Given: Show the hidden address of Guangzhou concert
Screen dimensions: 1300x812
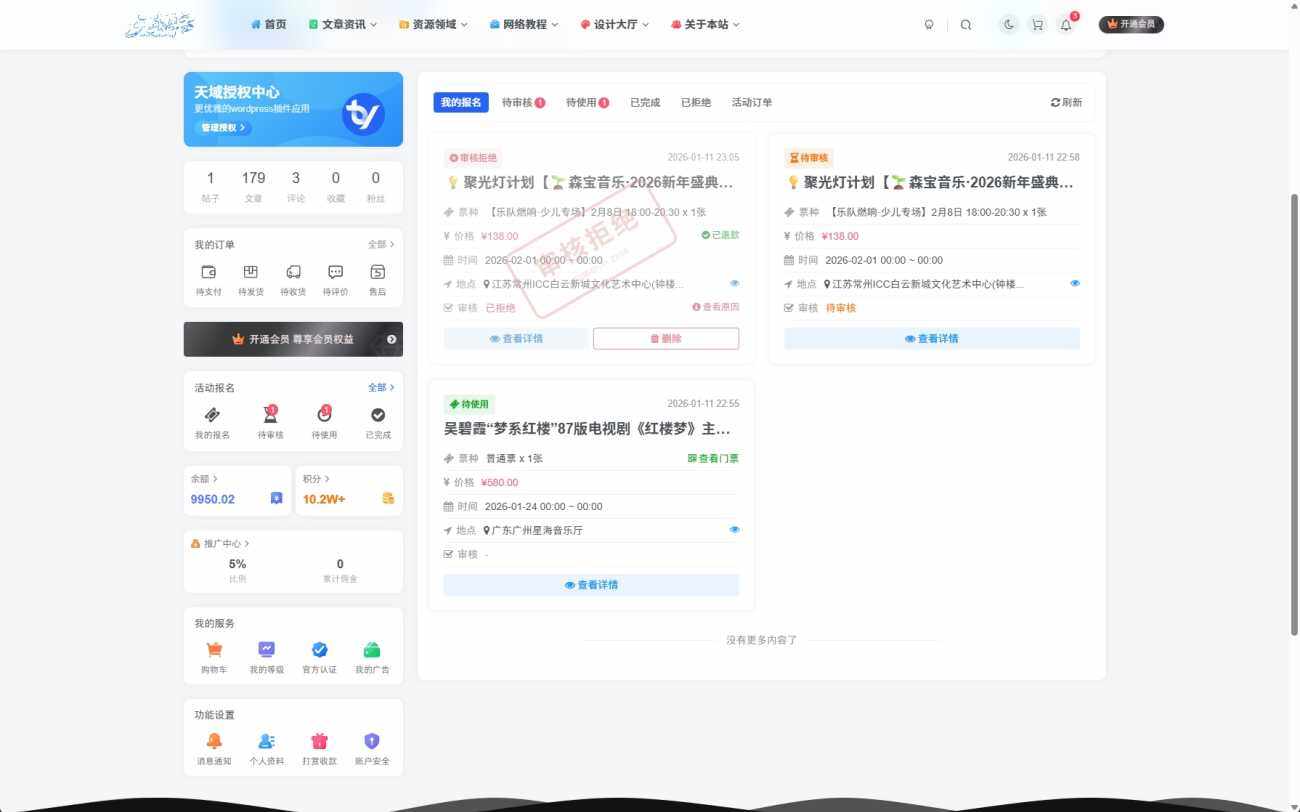Looking at the screenshot, I should 735,529.
